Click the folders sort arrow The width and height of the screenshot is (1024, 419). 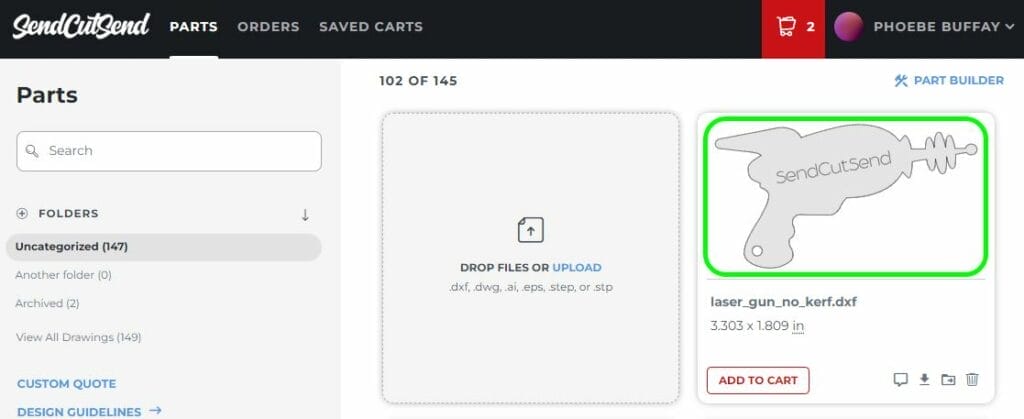(305, 214)
